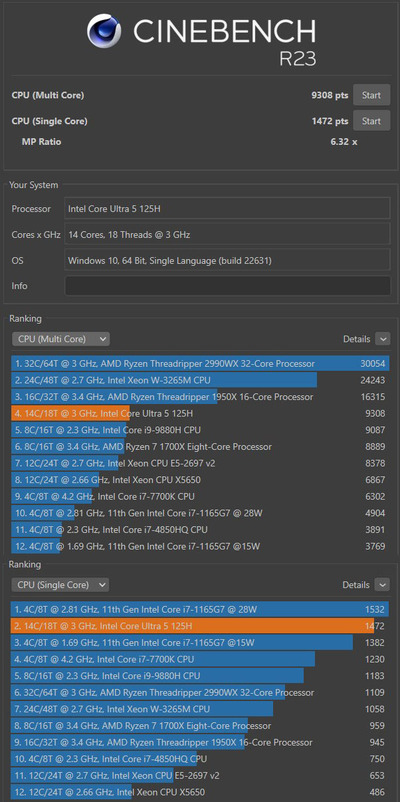Click inside the empty Info text field

coord(227,286)
